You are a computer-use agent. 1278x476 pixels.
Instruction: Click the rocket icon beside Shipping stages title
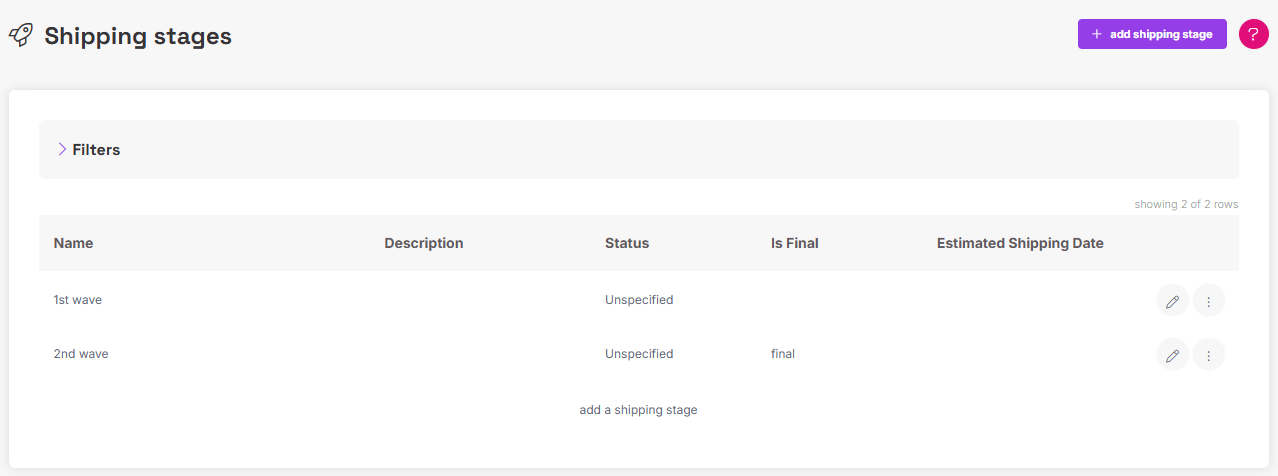20,36
